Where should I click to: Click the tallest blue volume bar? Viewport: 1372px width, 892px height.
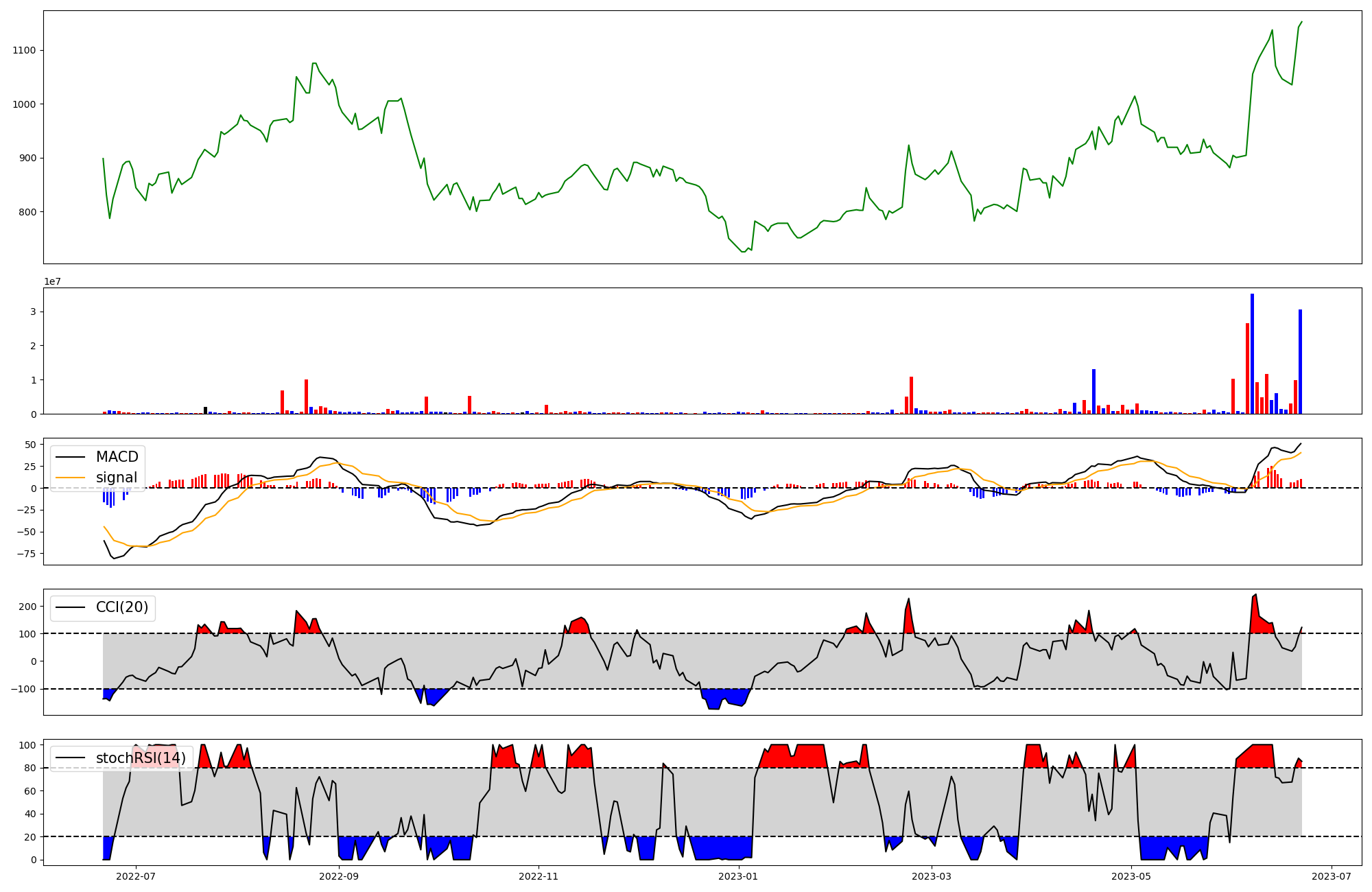tap(1252, 353)
